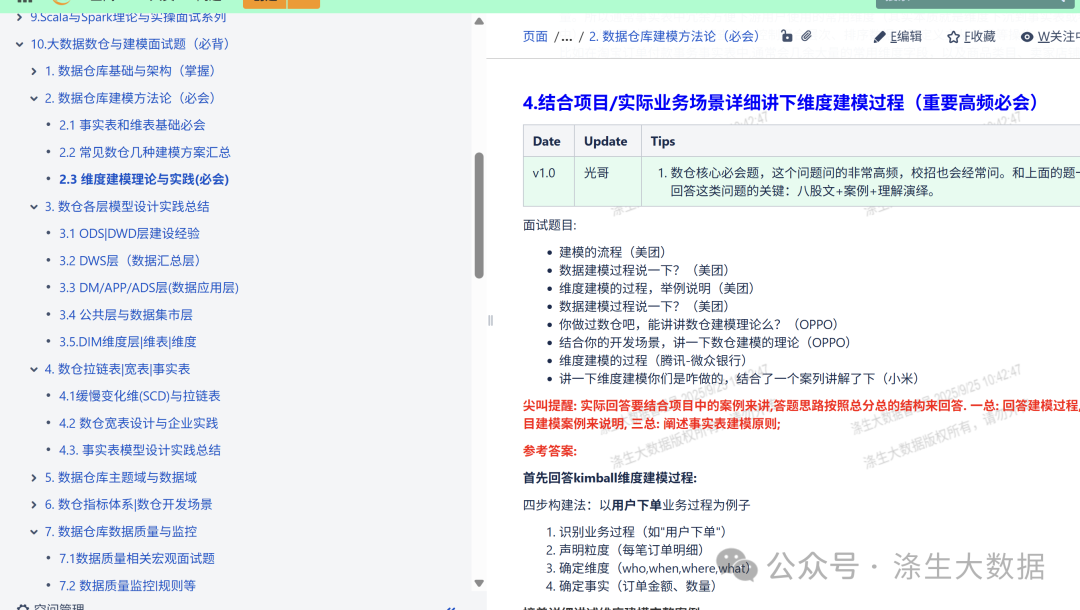Click the sidebar vertical scrollbar thumb
The height and width of the screenshot is (610, 1080).
pyautogui.click(x=479, y=215)
